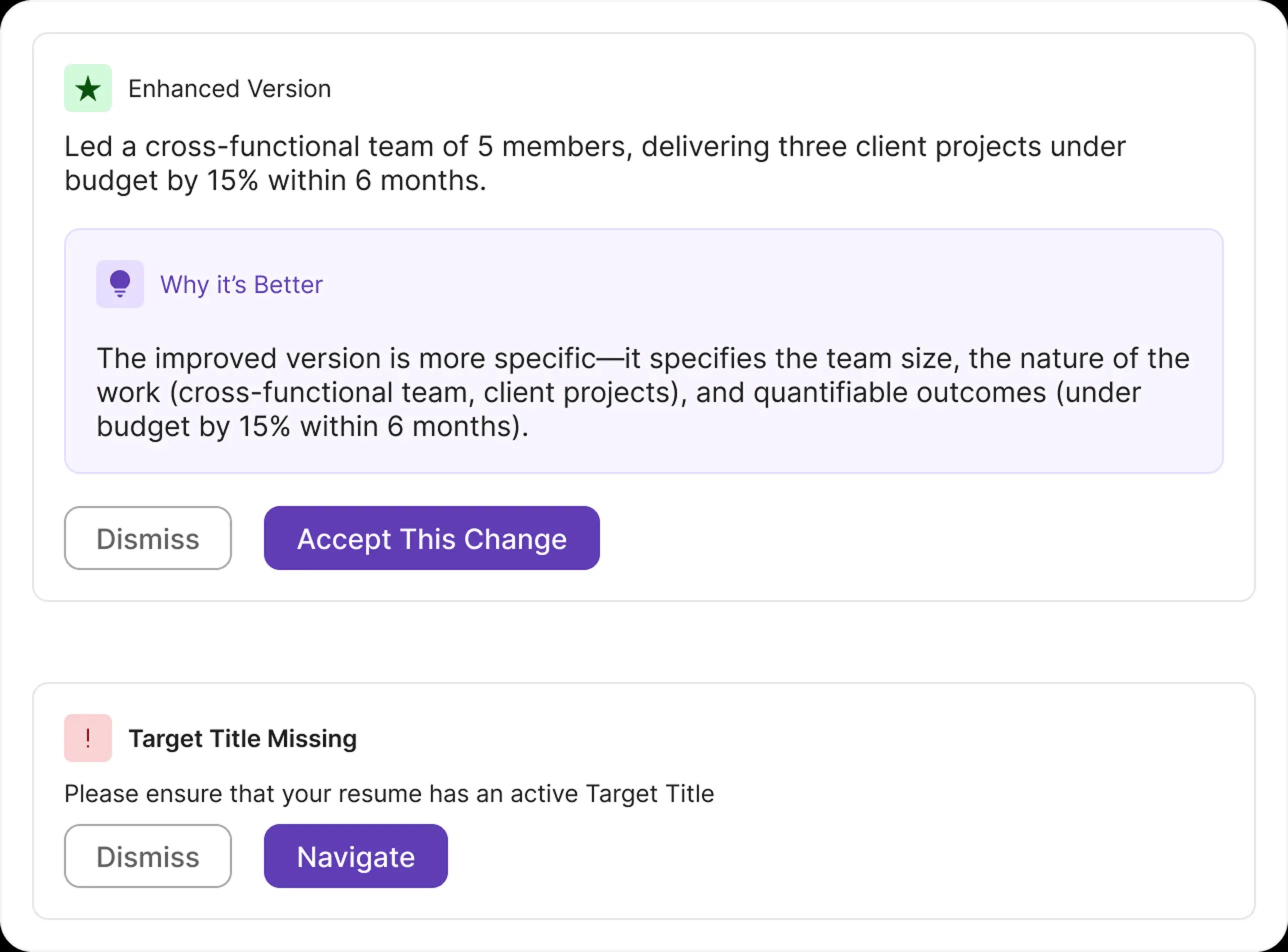Click the Enhanced Version heading label
This screenshot has height=952, width=1288.
tap(229, 88)
